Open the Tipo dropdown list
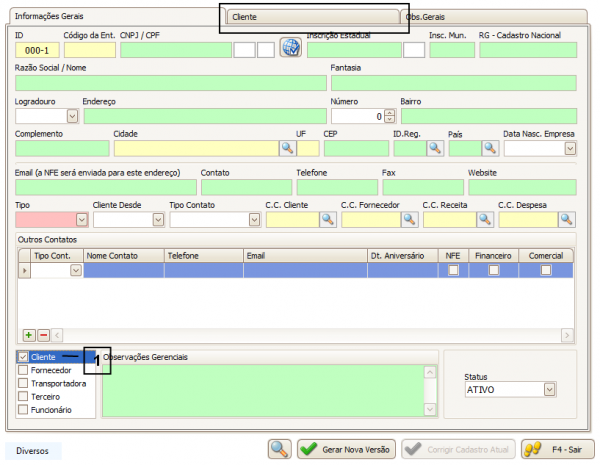The image size is (600, 465). click(81, 219)
